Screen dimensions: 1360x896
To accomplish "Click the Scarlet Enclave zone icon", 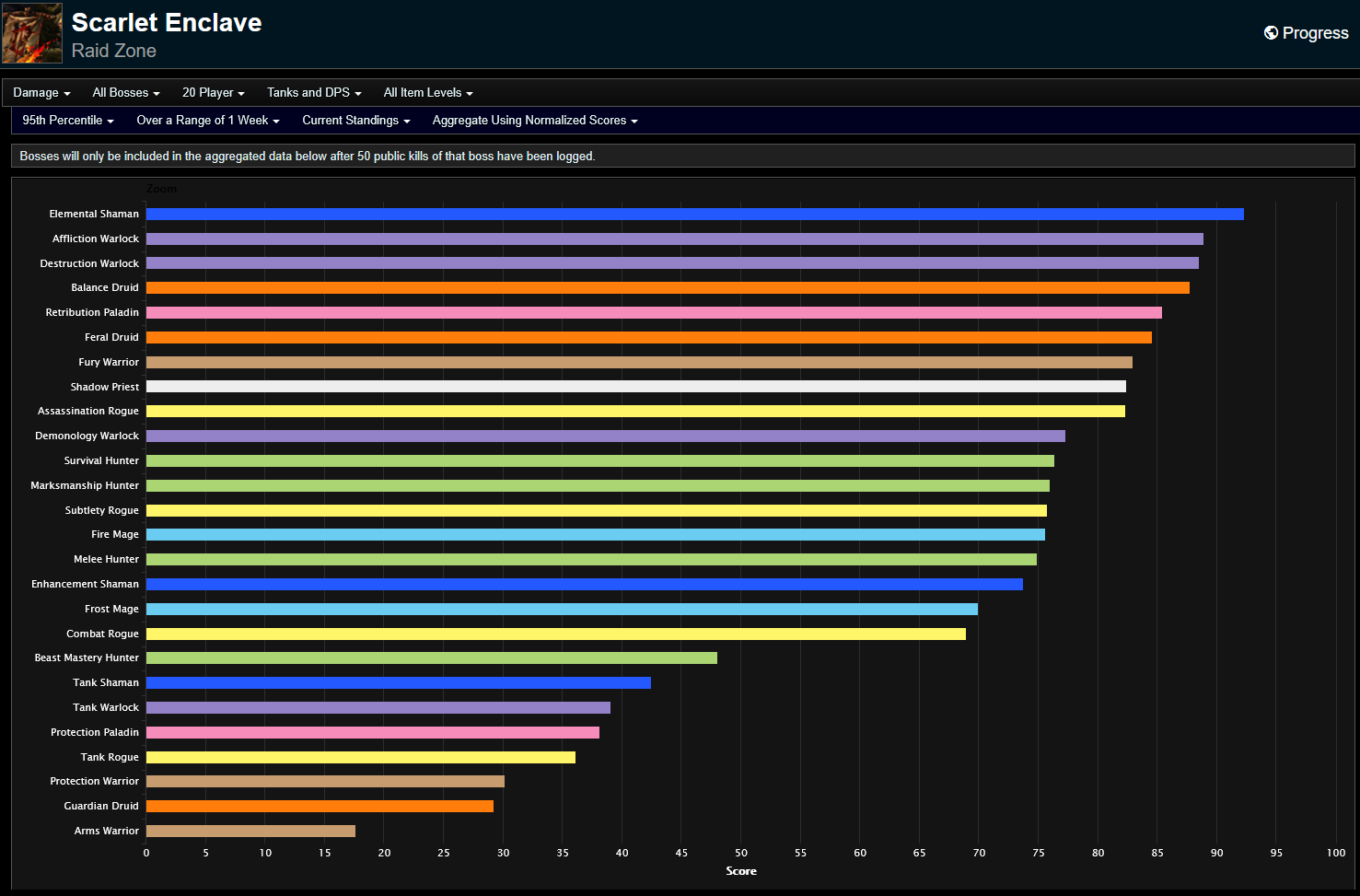I will click(x=31, y=32).
